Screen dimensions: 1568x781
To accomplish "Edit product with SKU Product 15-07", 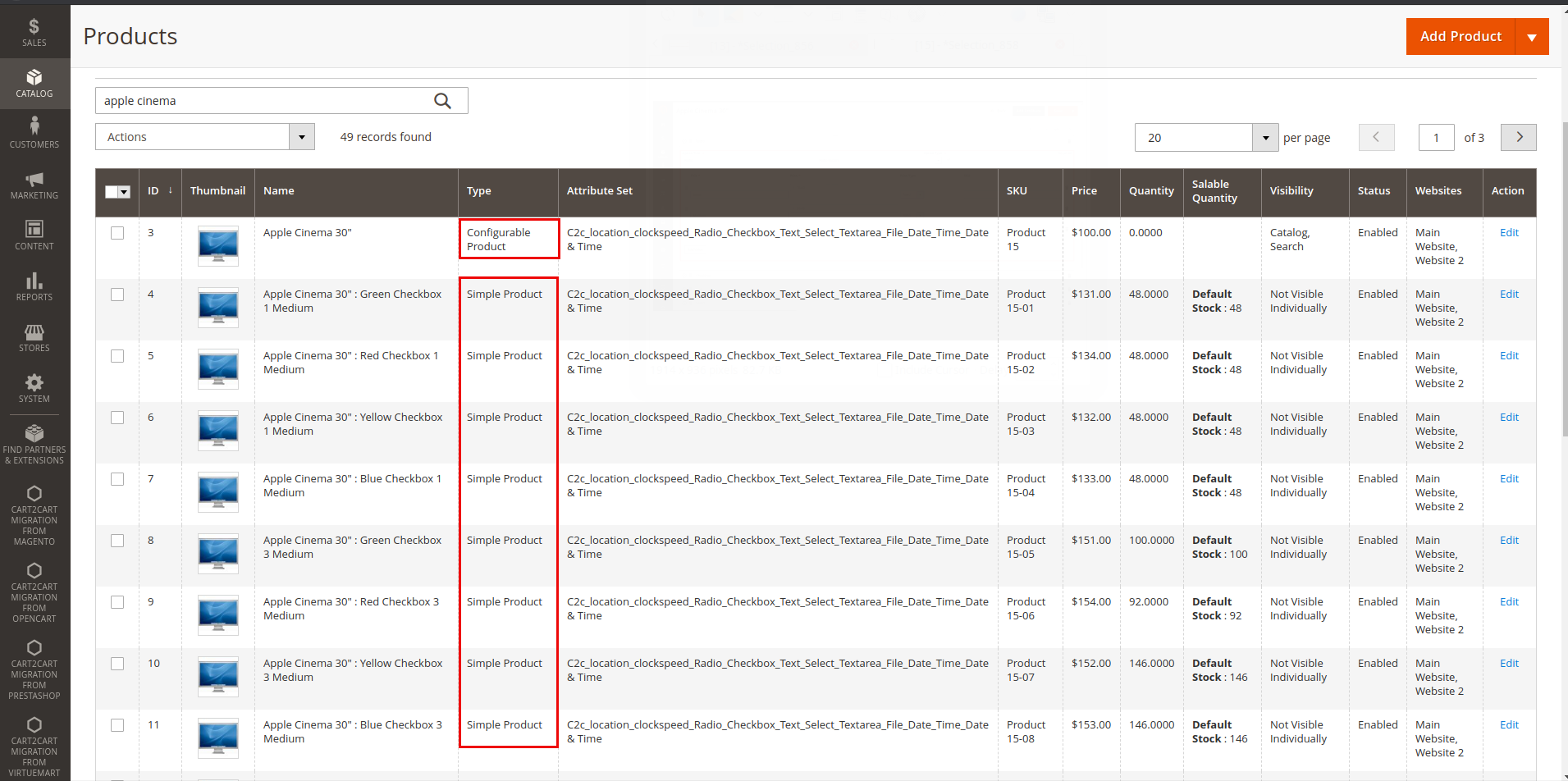I will (1509, 664).
